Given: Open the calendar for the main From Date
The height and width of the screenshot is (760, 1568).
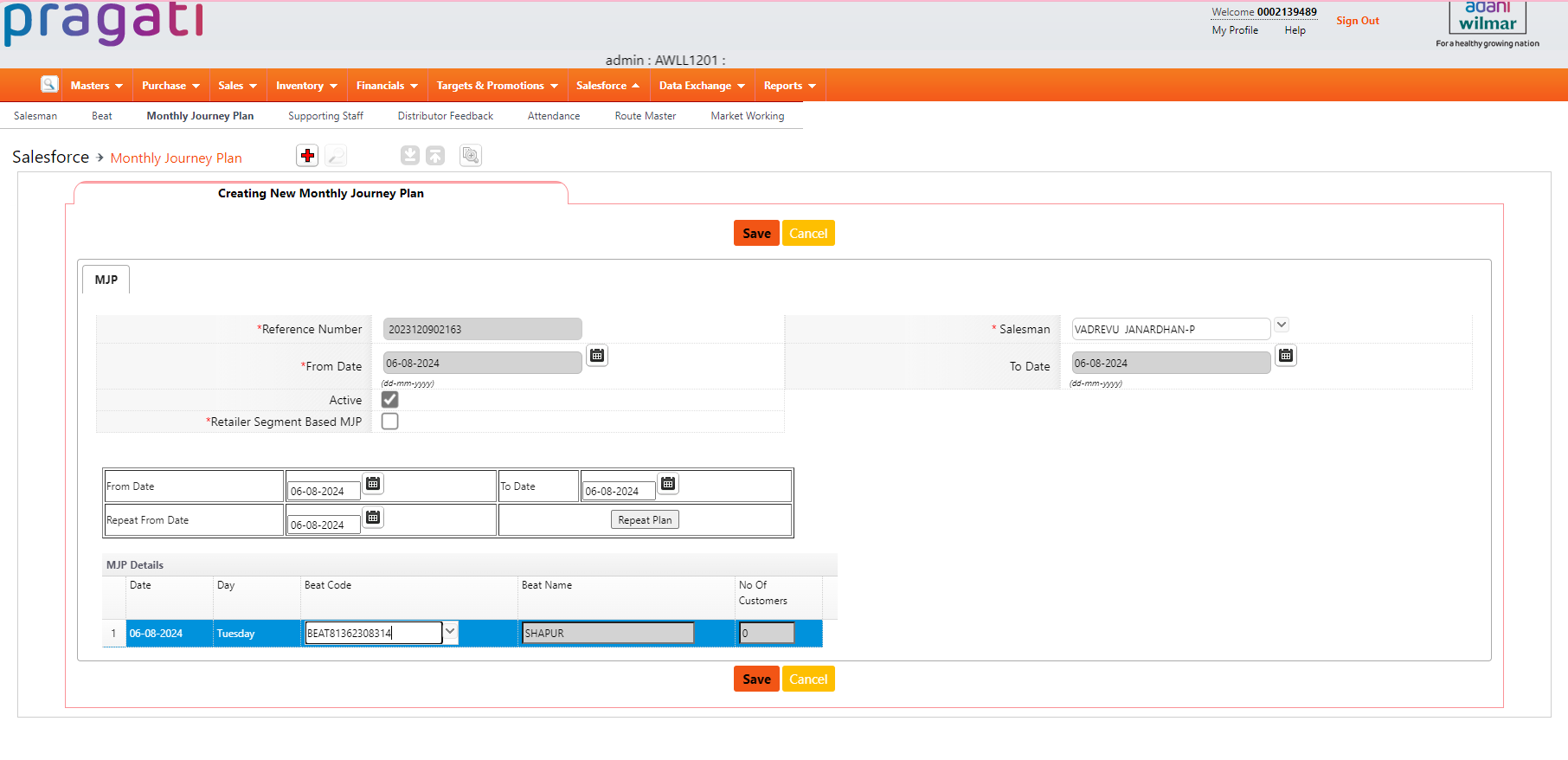Looking at the screenshot, I should 597,355.
